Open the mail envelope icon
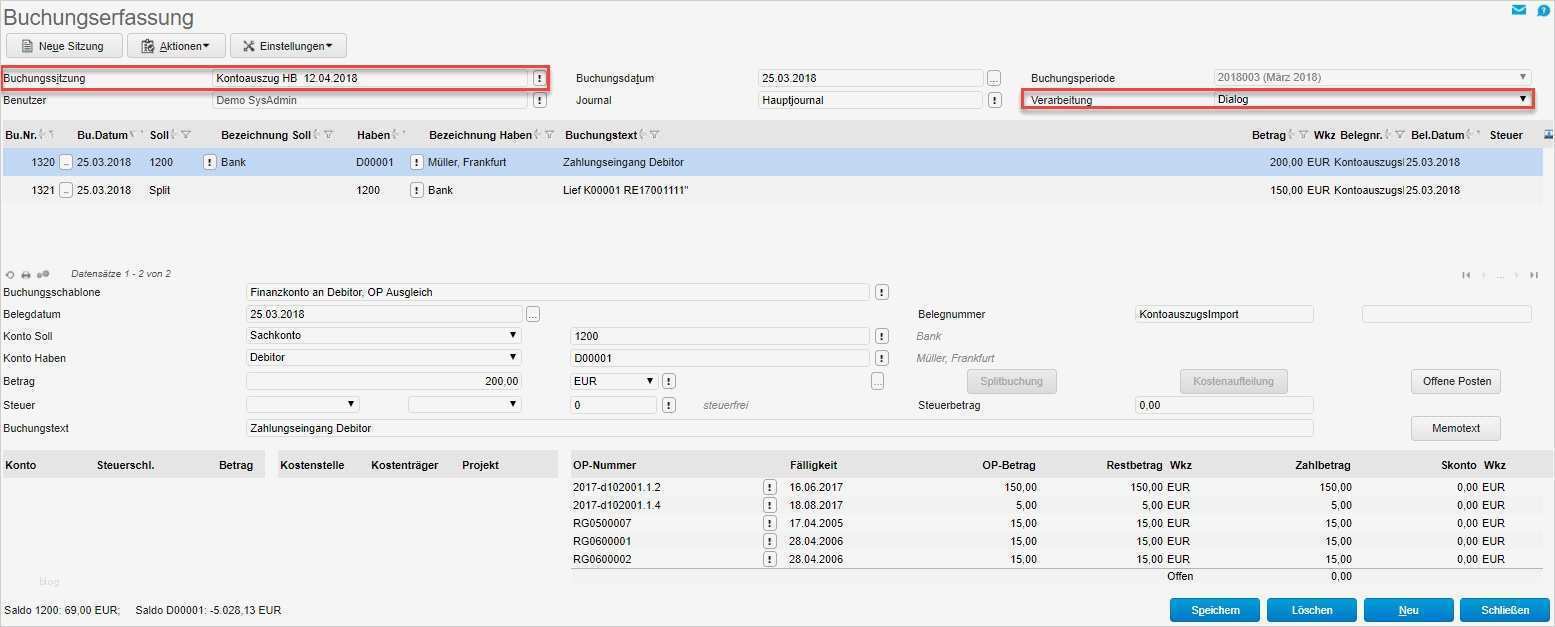This screenshot has height=627, width=1555. 1519,10
